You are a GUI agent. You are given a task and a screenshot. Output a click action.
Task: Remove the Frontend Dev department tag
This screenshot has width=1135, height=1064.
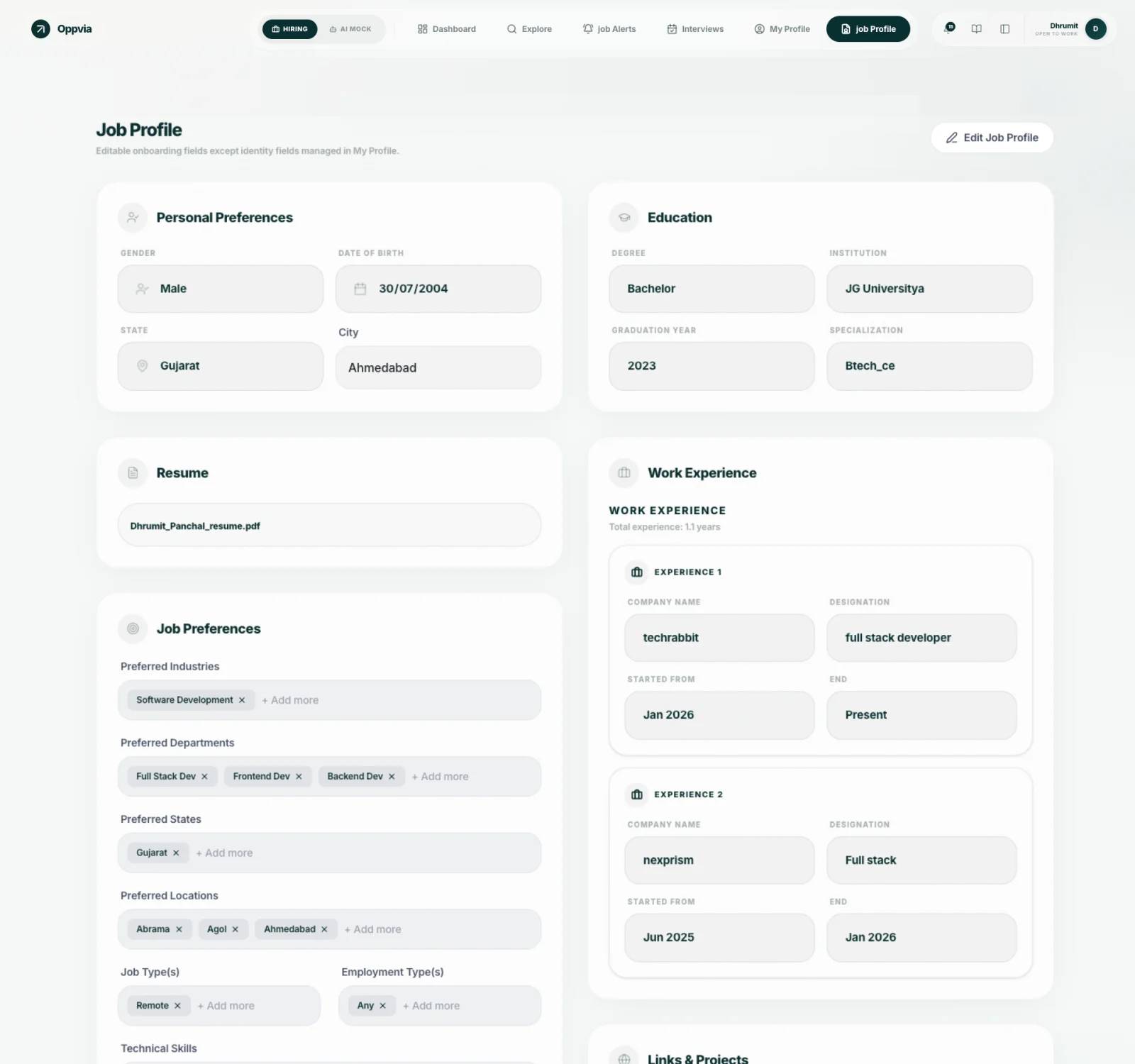pyautogui.click(x=299, y=777)
